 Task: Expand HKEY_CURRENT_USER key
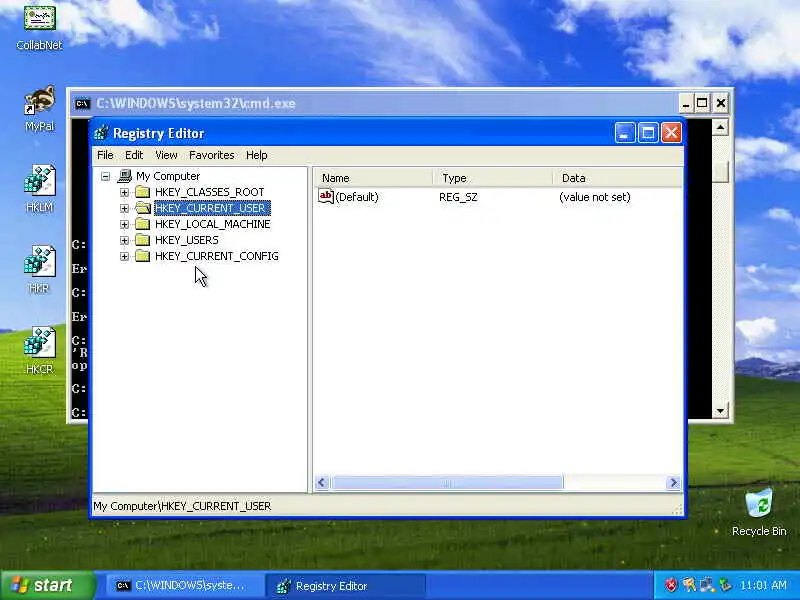coord(124,208)
